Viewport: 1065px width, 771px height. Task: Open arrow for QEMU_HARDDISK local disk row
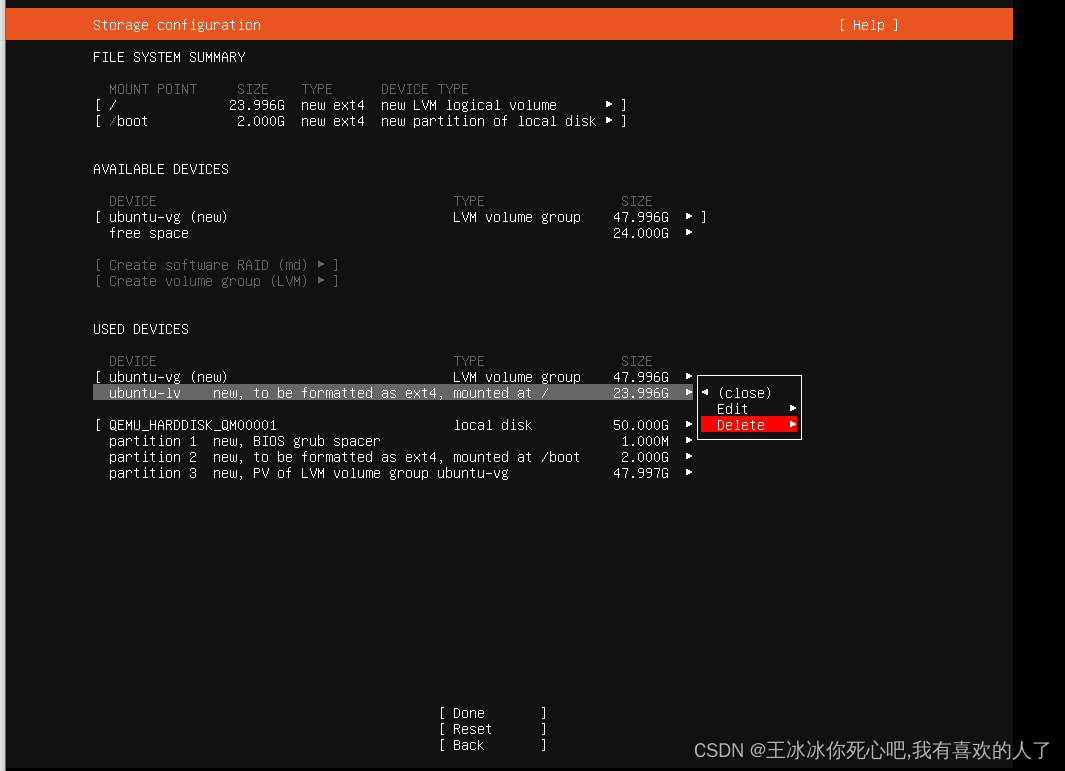pyautogui.click(x=689, y=425)
